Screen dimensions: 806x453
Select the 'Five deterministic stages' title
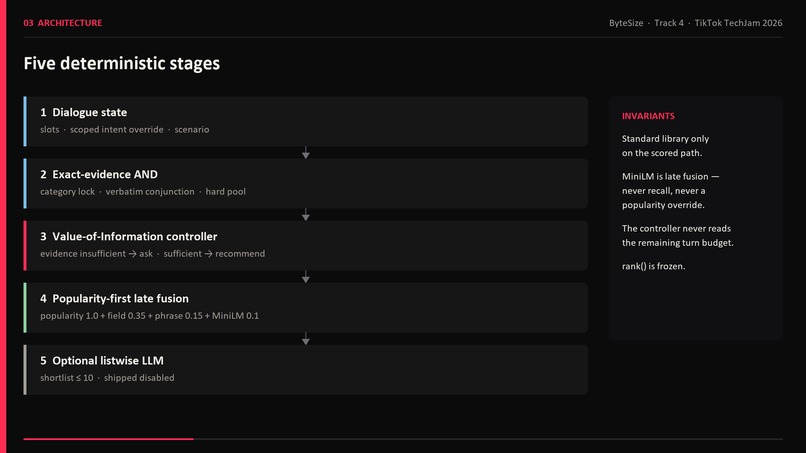[x=122, y=63]
